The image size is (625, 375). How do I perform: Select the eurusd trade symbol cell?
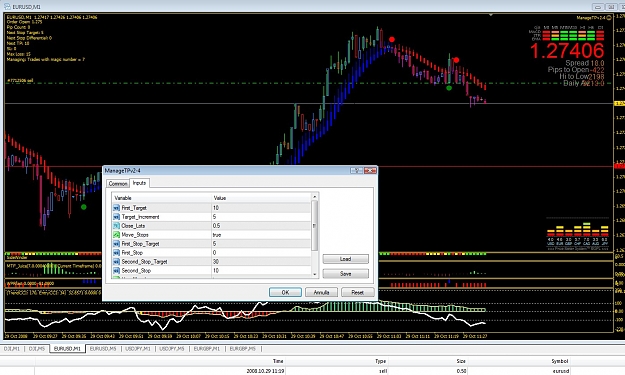pos(561,371)
